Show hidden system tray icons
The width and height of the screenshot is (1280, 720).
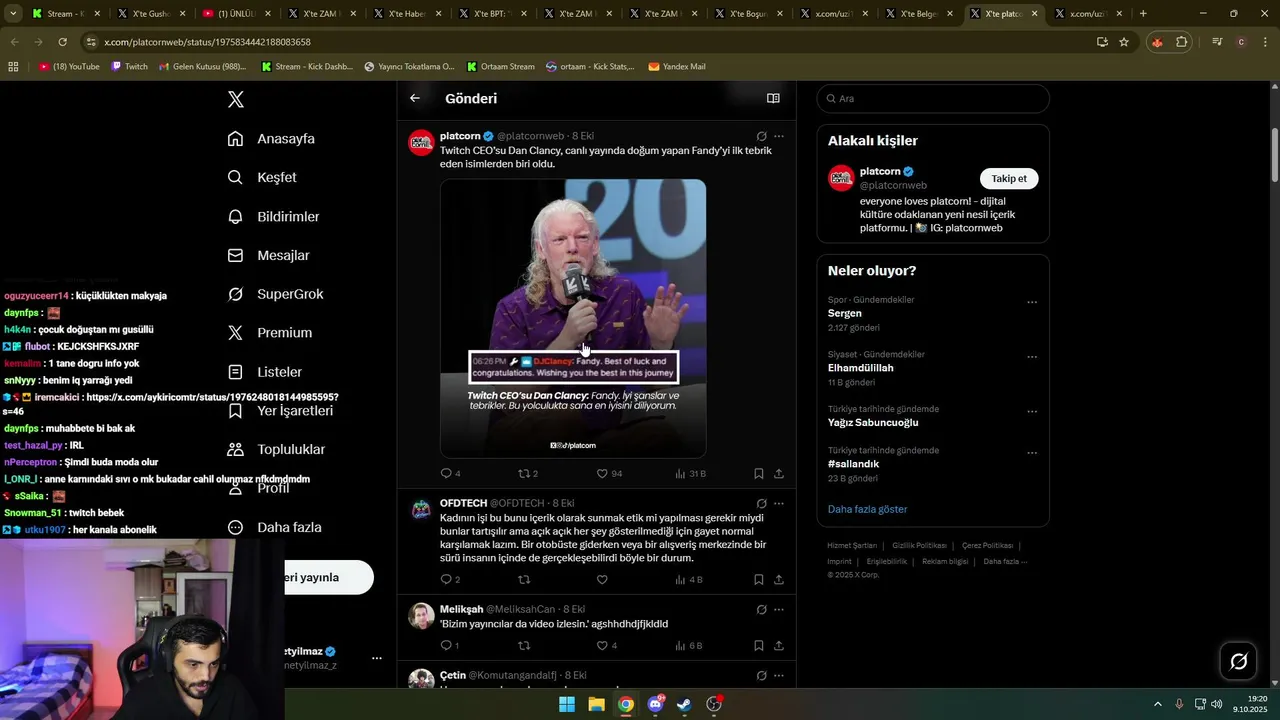coord(1158,704)
